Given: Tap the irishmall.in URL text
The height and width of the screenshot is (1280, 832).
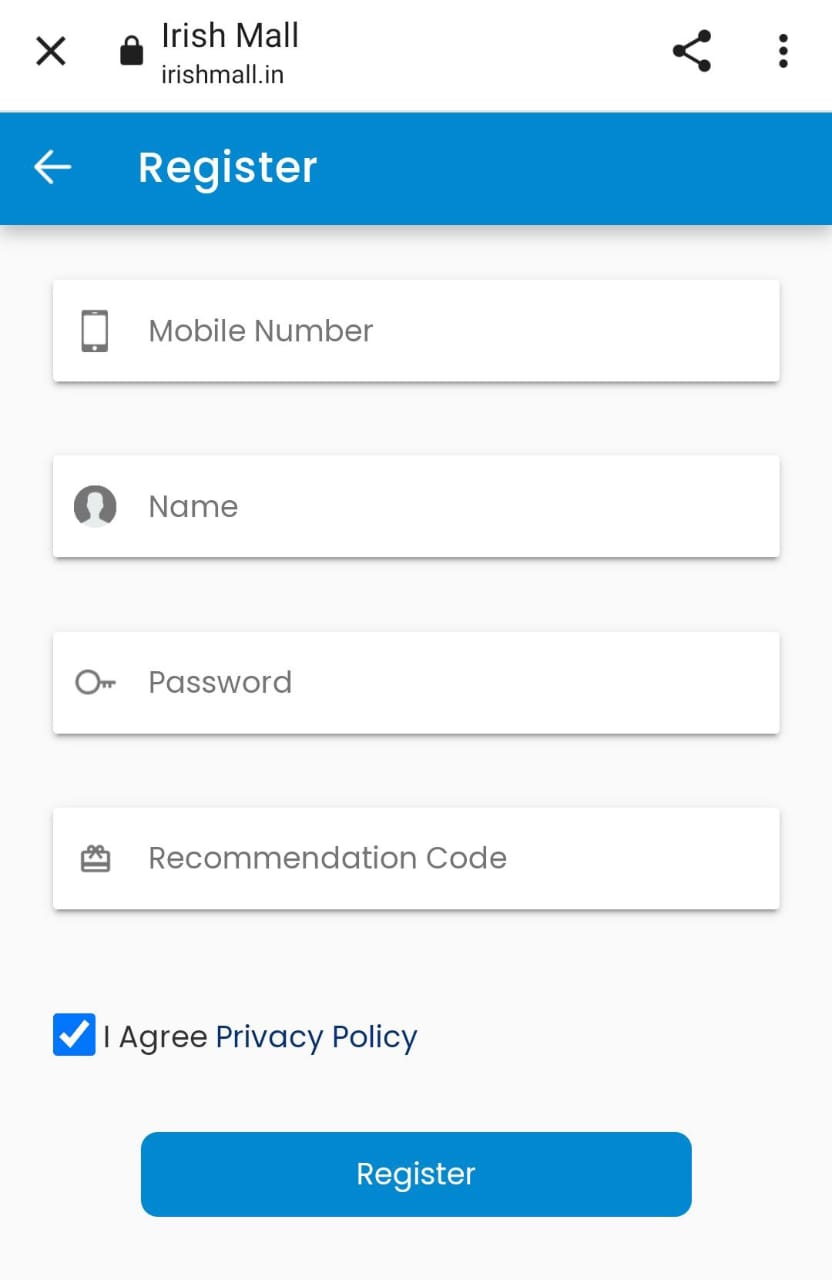Looking at the screenshot, I should click(222, 75).
